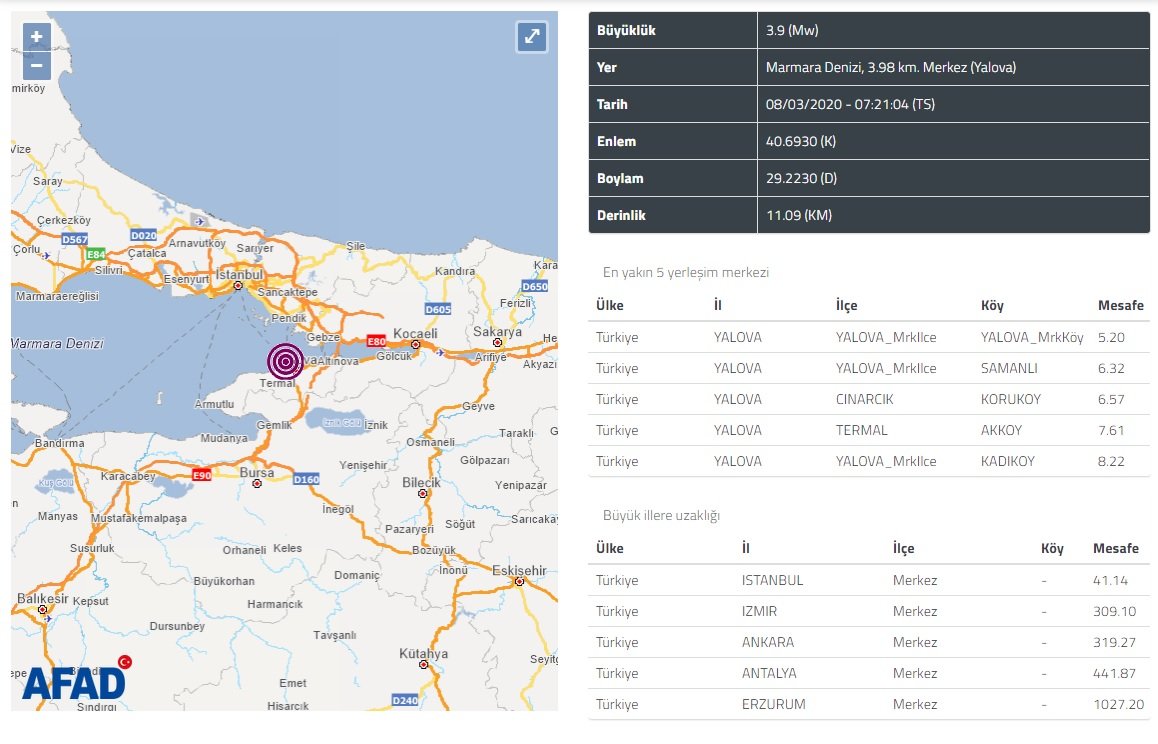1158x744 pixels.
Task: Select the Kütahya city label on map
Action: pos(422,654)
